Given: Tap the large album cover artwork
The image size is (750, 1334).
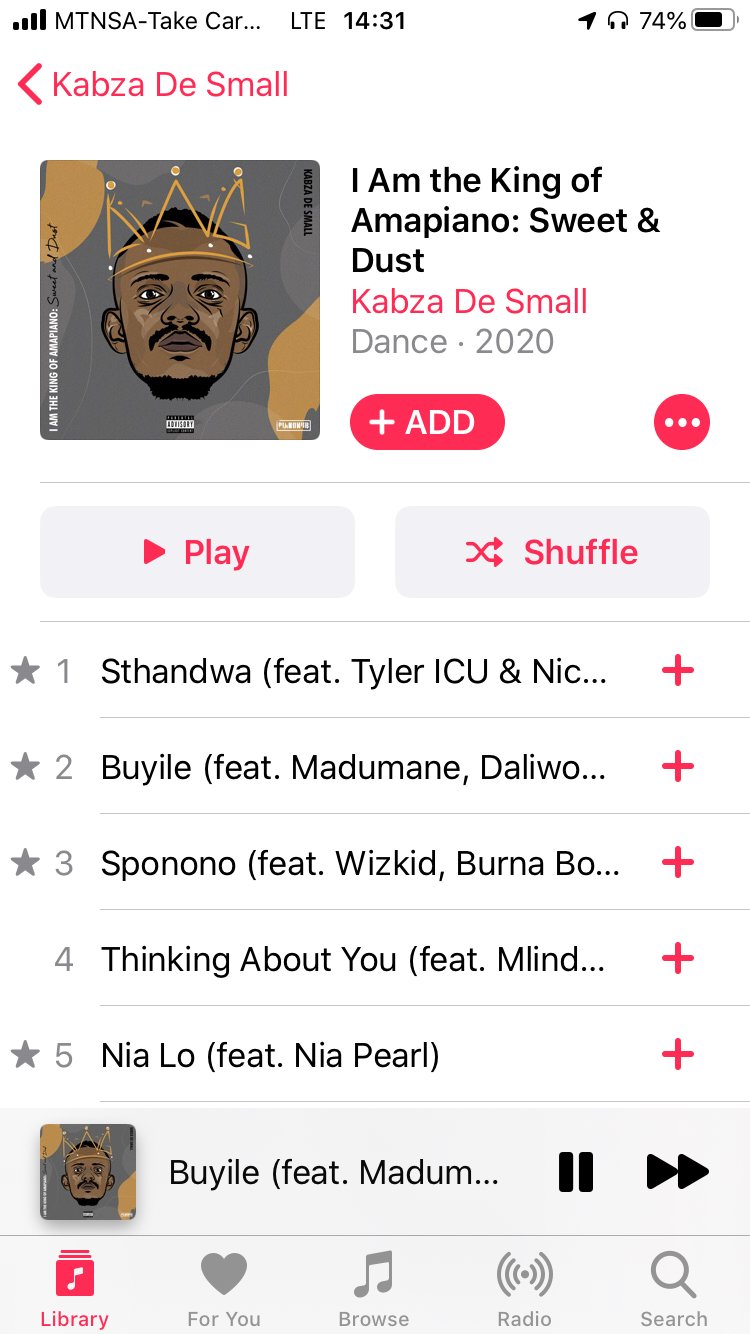Looking at the screenshot, I should click(180, 300).
